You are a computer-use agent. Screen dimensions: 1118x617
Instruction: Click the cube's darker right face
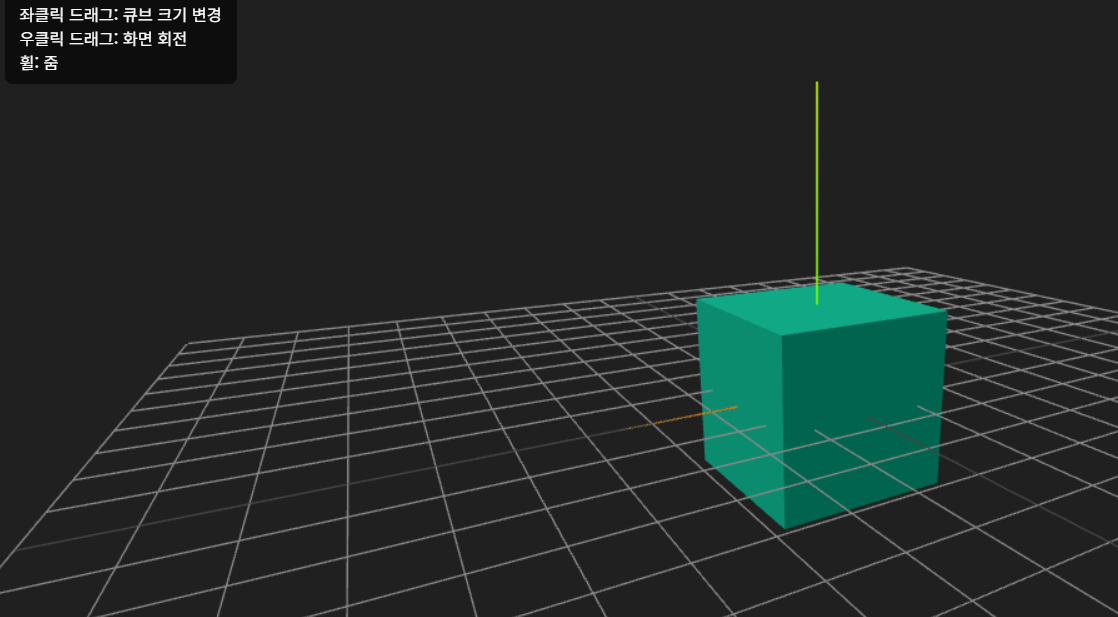[864, 421]
